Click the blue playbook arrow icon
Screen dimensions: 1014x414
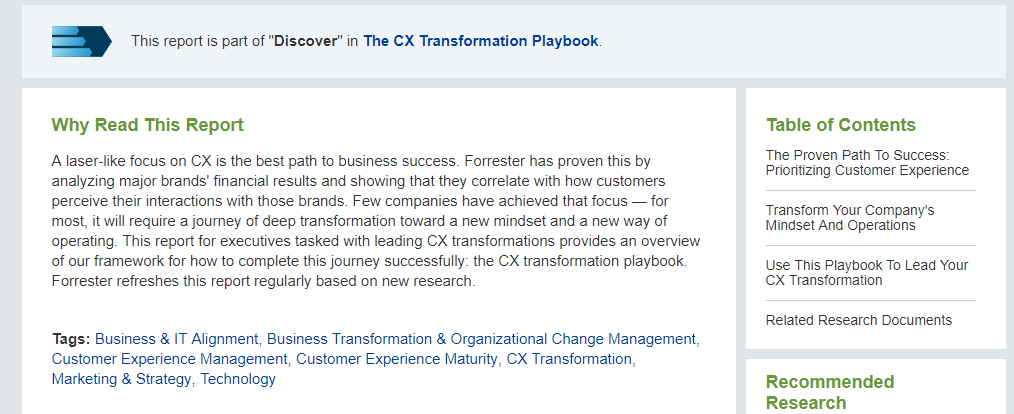(x=81, y=41)
